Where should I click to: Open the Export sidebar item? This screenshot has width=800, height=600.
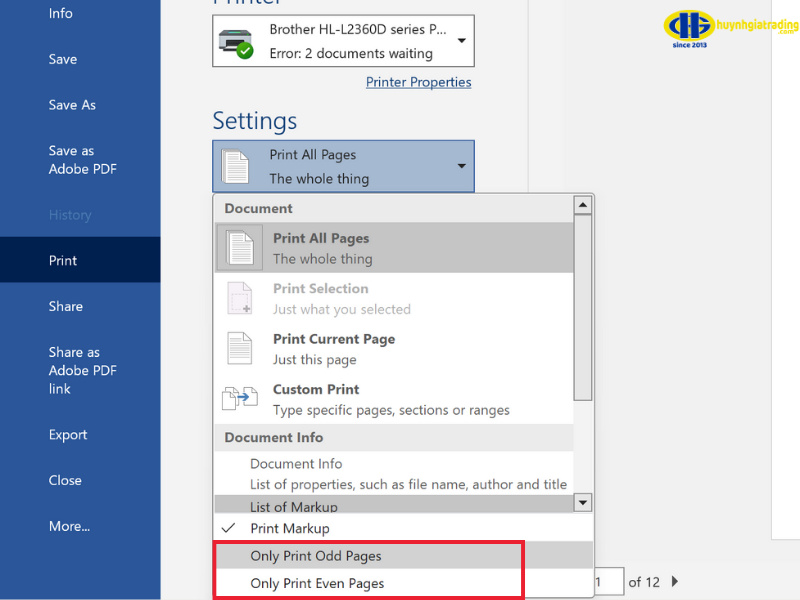coord(68,435)
